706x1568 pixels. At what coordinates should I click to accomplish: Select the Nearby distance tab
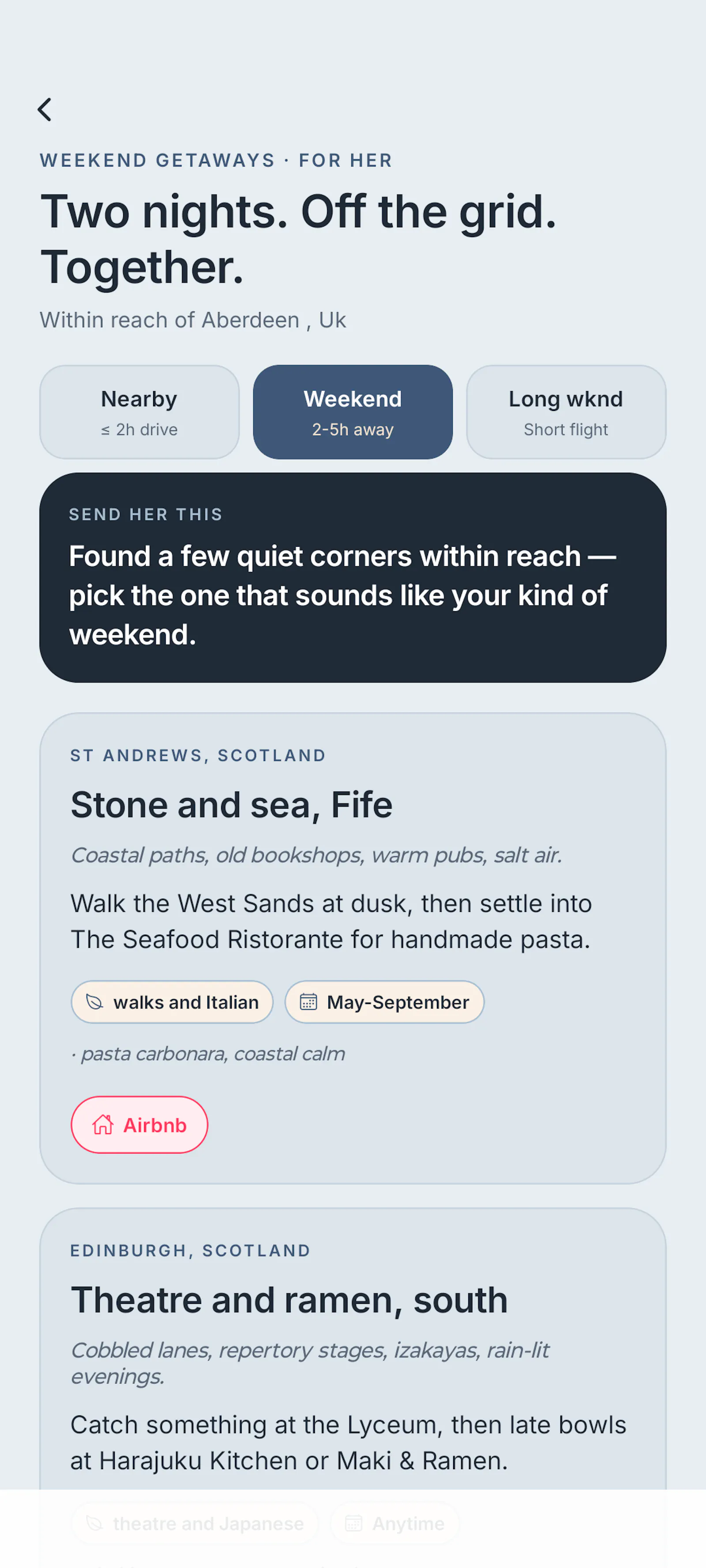[139, 412]
